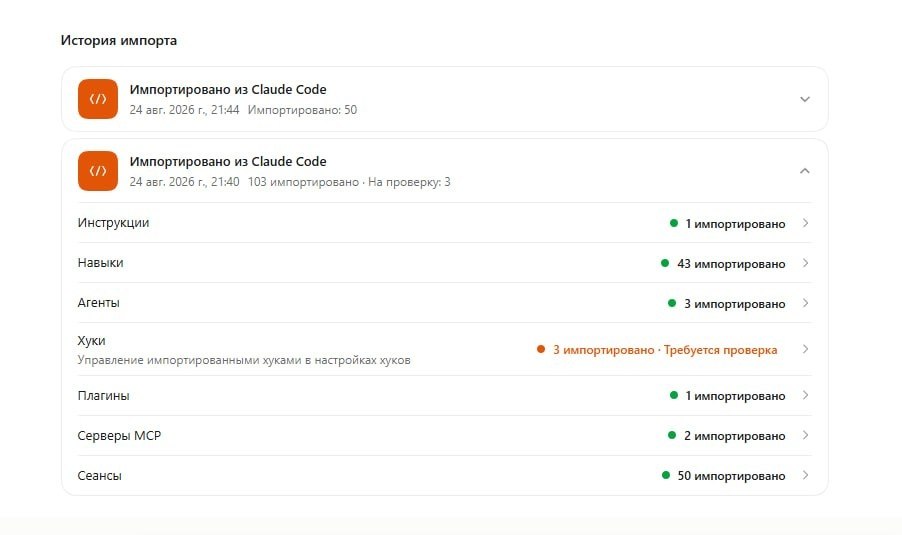The height and width of the screenshot is (535, 902).
Task: Open the Агенты row chevron arrow
Action: pyautogui.click(x=805, y=303)
